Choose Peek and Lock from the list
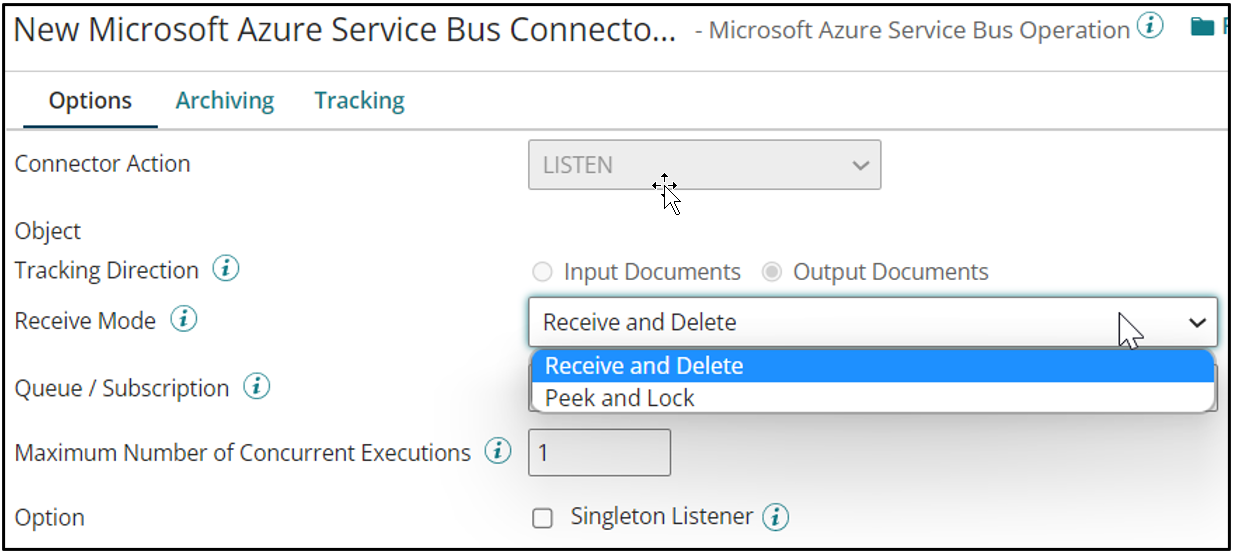1233x551 pixels. pos(620,397)
